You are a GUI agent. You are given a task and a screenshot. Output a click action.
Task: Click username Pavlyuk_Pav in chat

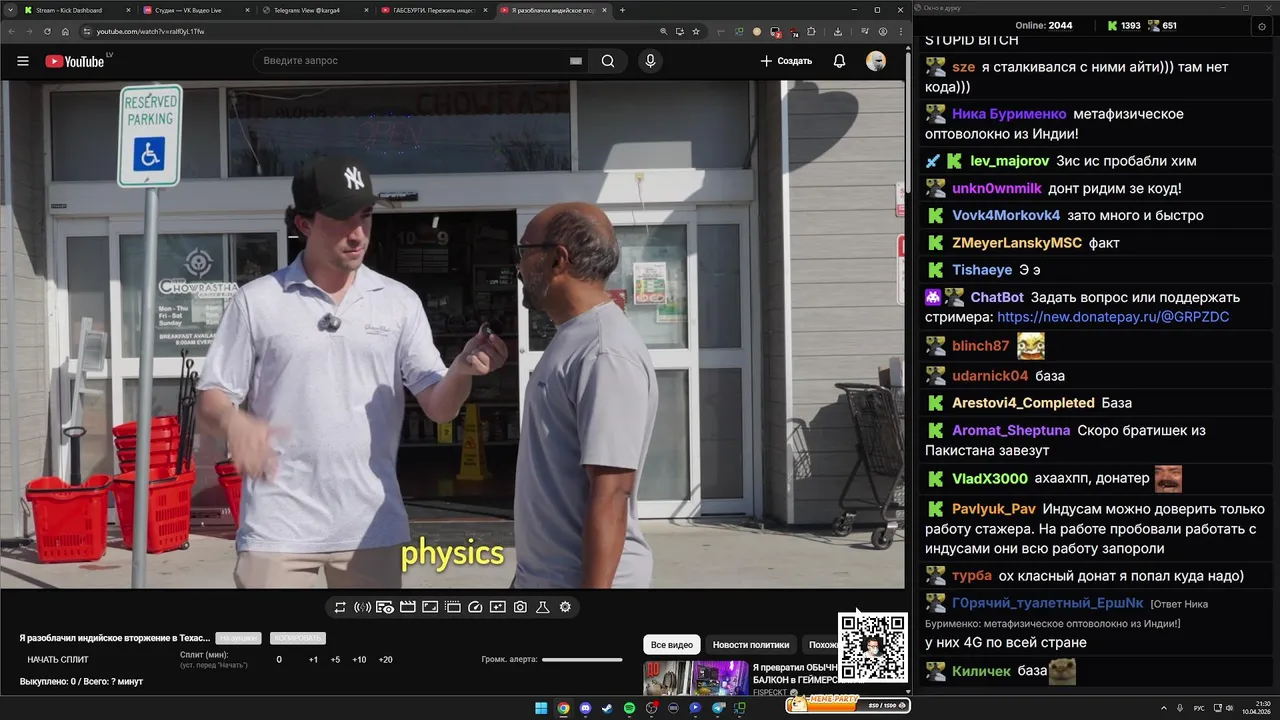click(994, 509)
